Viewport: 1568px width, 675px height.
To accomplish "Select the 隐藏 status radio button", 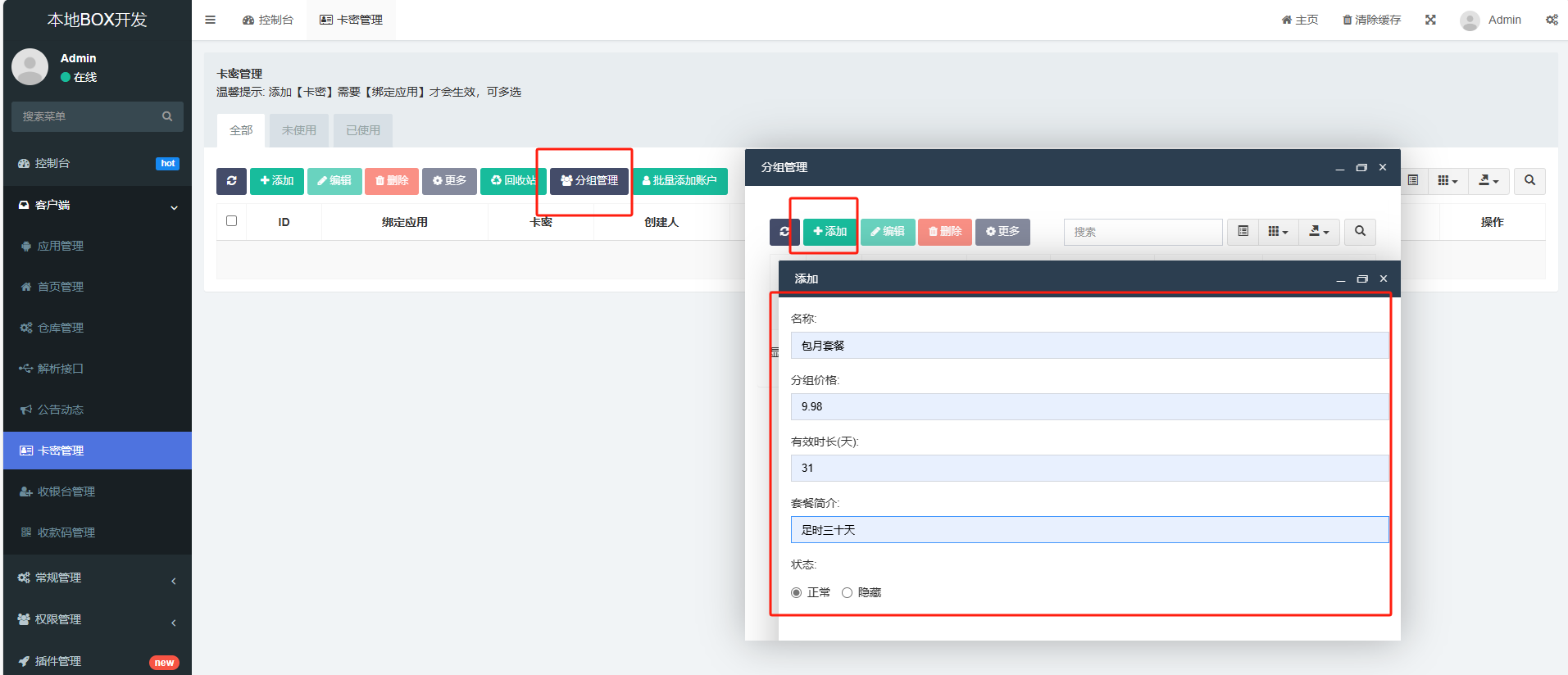I will pos(847,592).
